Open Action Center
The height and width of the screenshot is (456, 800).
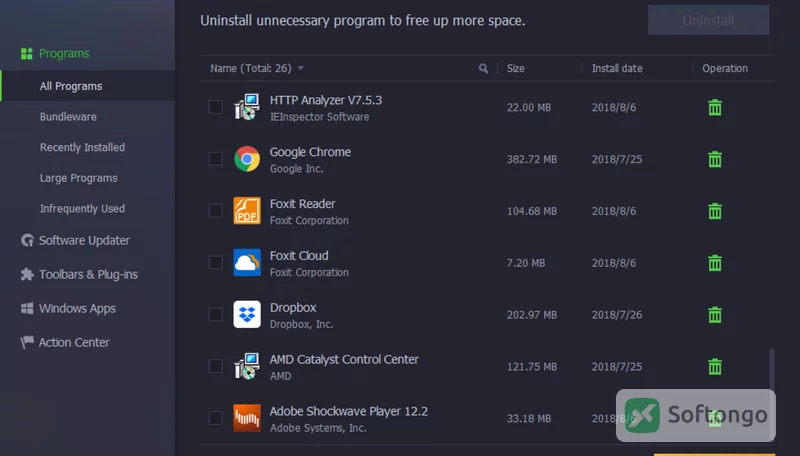coord(74,342)
